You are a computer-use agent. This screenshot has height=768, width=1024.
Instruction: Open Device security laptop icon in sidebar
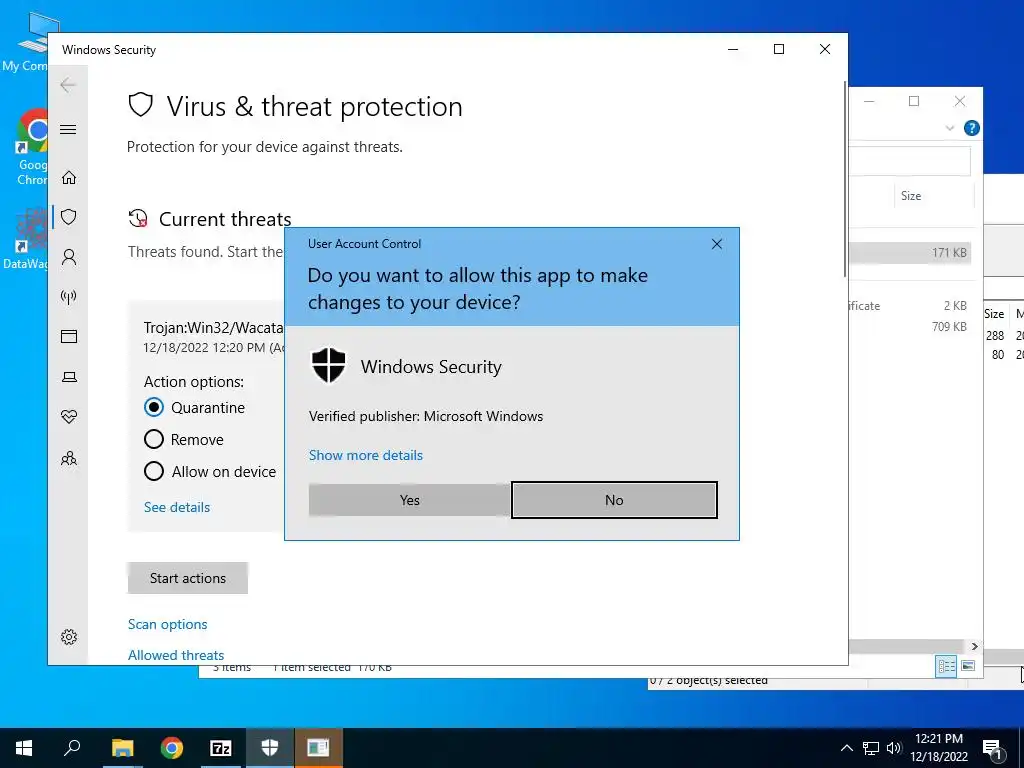(x=69, y=377)
